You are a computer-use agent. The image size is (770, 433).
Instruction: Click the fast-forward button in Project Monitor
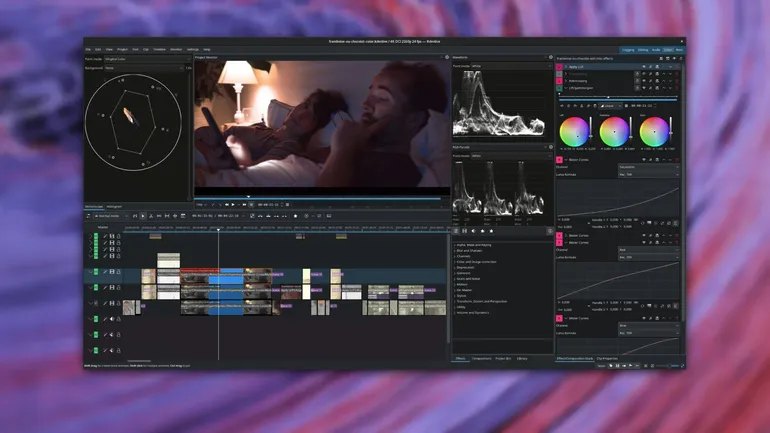click(x=244, y=205)
